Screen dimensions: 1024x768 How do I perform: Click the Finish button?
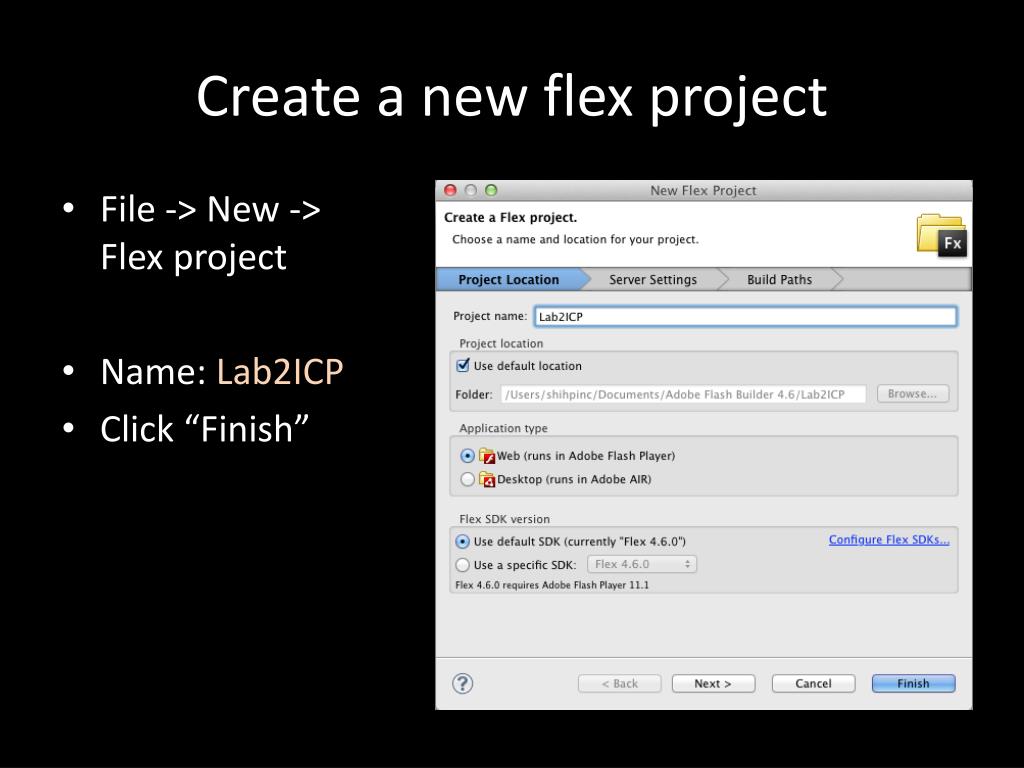pyautogui.click(x=913, y=683)
